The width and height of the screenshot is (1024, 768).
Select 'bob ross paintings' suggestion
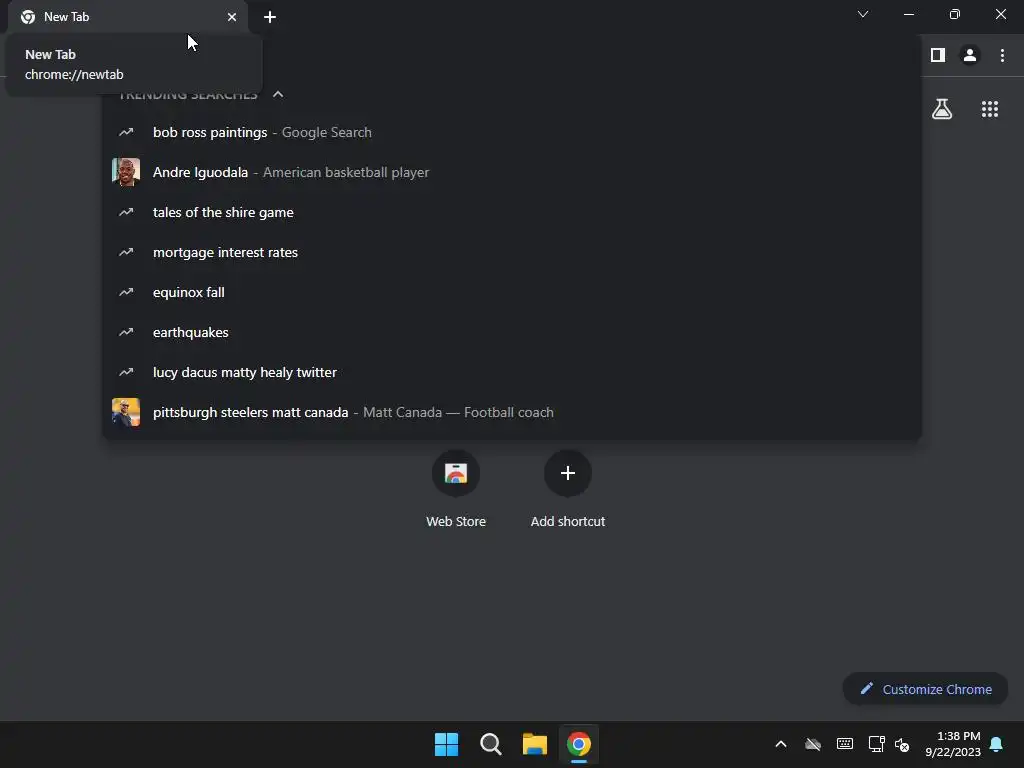[512, 133]
